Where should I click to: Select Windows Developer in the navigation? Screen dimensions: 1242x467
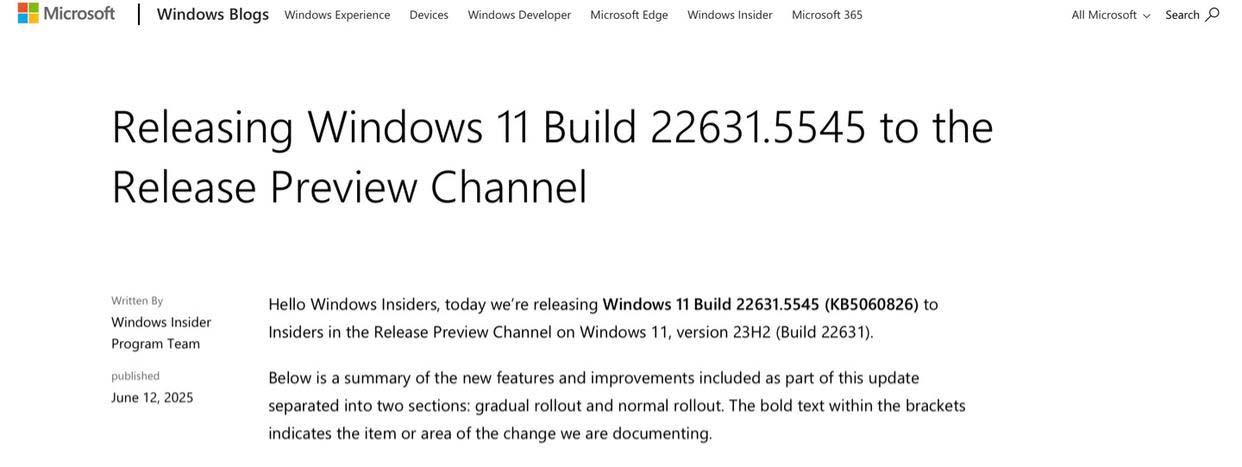coord(519,15)
